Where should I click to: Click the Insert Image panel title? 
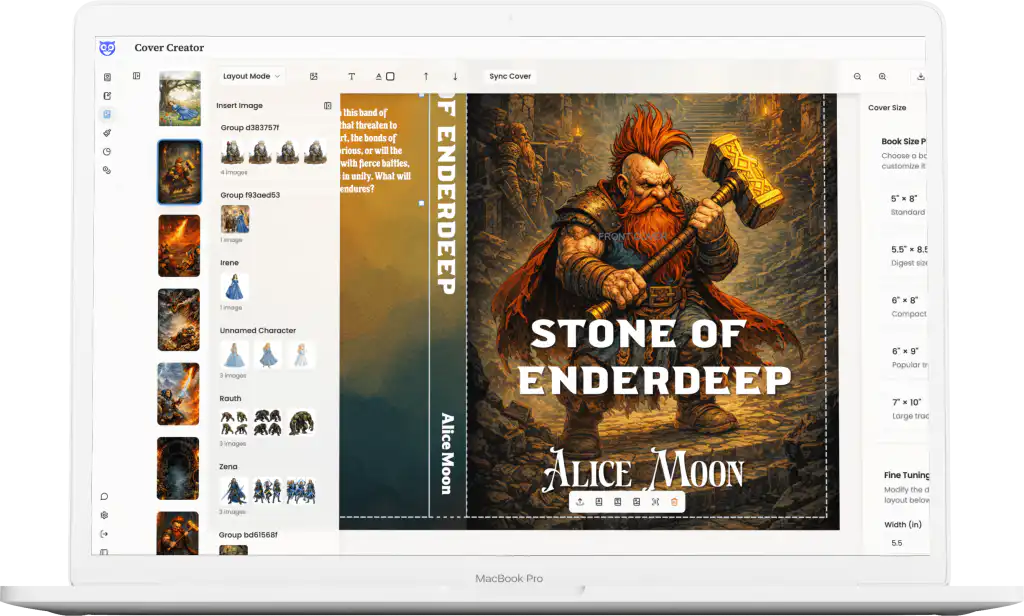tap(240, 105)
